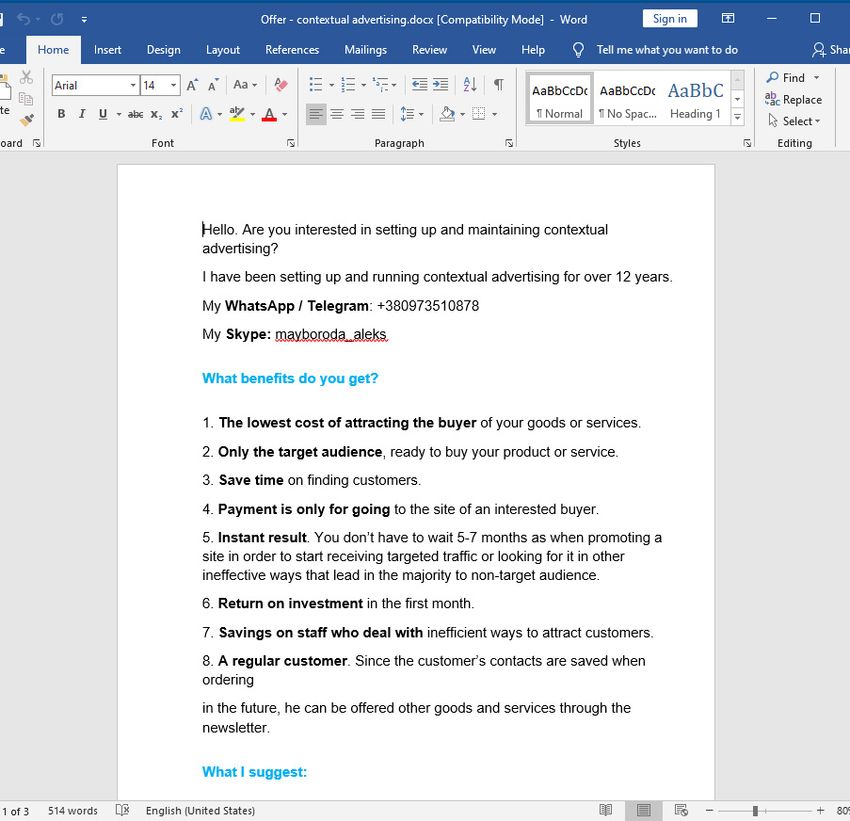Open the Underline style dropdown arrow
Image resolution: width=850 pixels, height=821 pixels.
(x=118, y=114)
